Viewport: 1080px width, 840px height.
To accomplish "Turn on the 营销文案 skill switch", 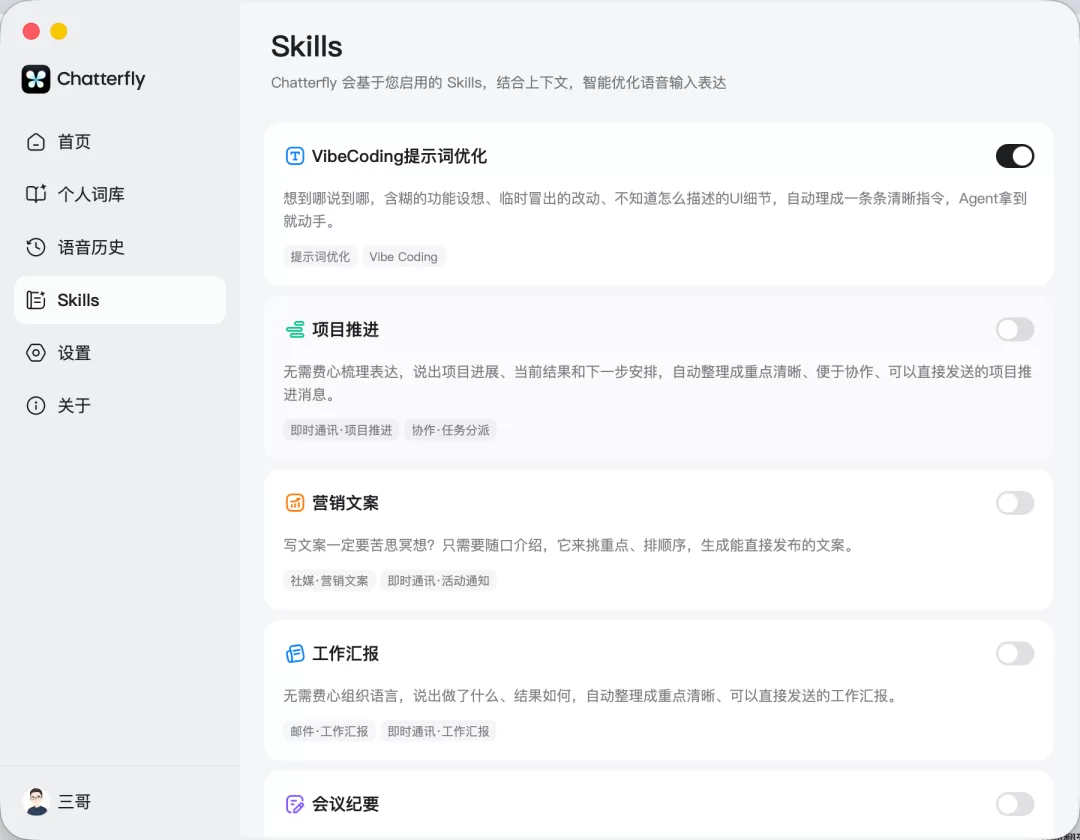I will 1015,503.
